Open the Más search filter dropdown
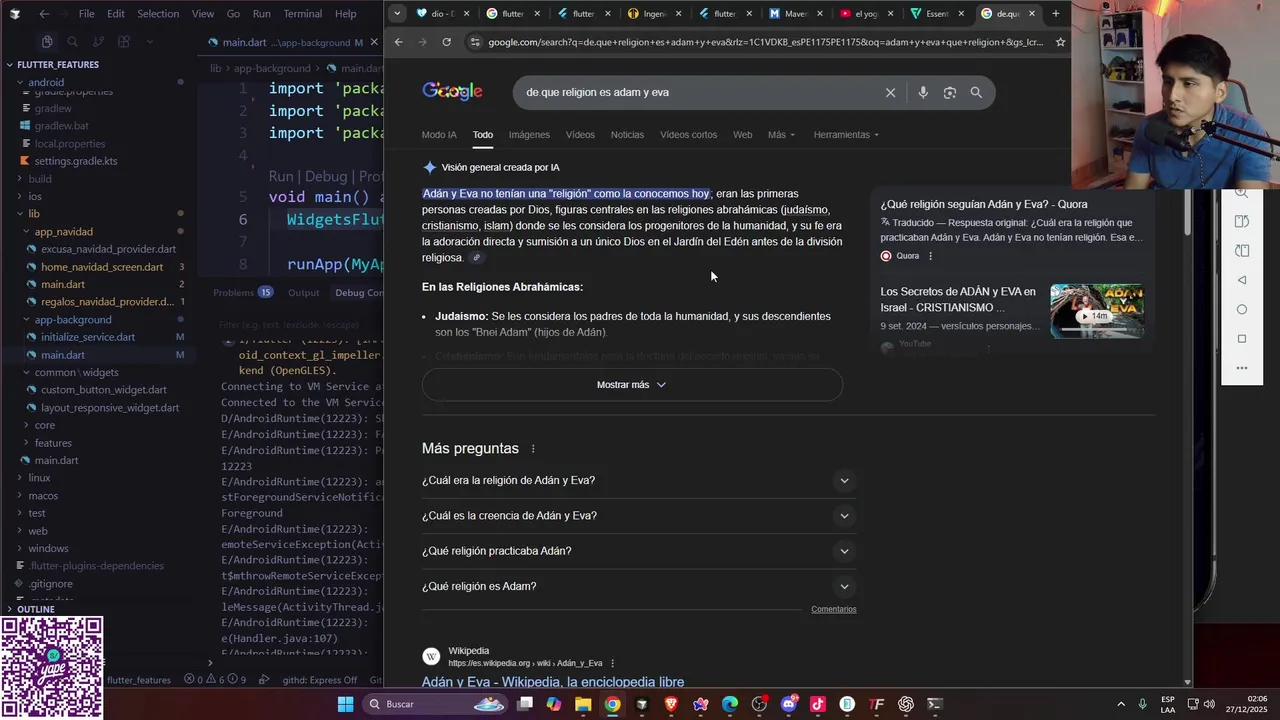Viewport: 1280px width, 720px height. click(781, 135)
